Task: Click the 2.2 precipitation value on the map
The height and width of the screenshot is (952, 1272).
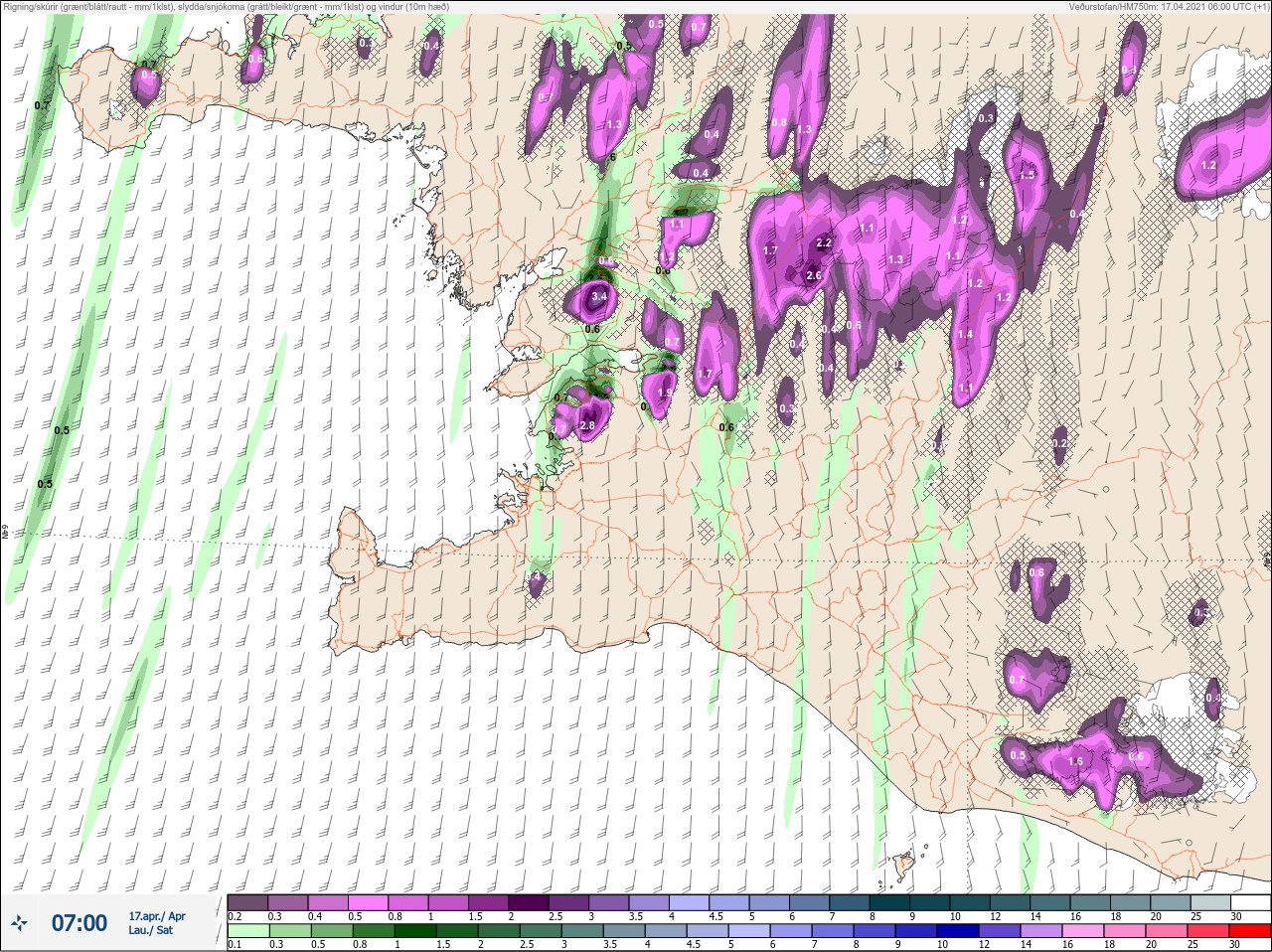Action: click(823, 242)
